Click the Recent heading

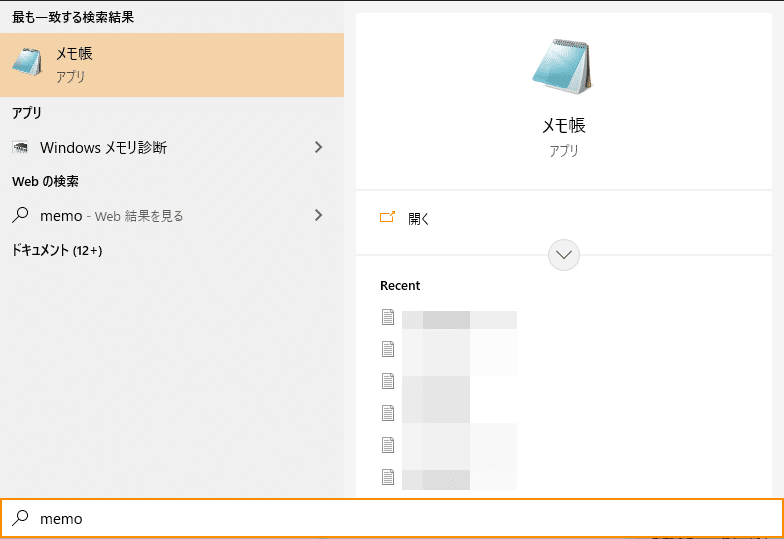point(400,286)
